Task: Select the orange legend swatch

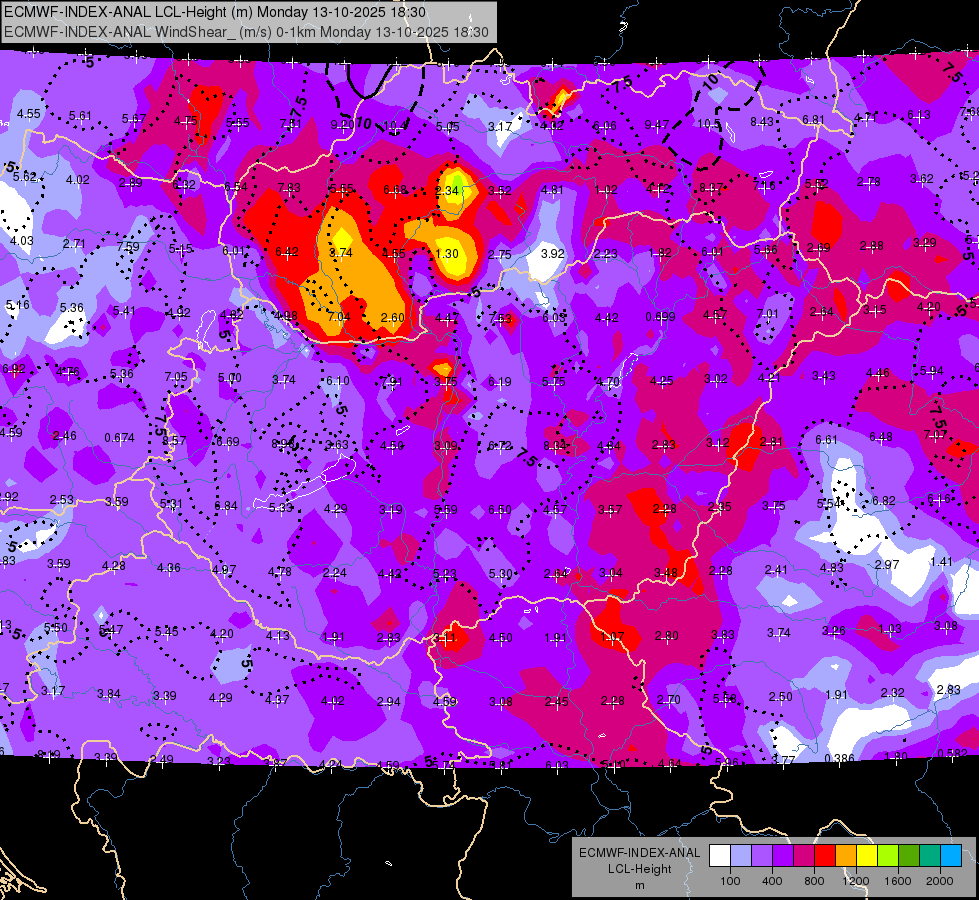Action: pyautogui.click(x=846, y=856)
